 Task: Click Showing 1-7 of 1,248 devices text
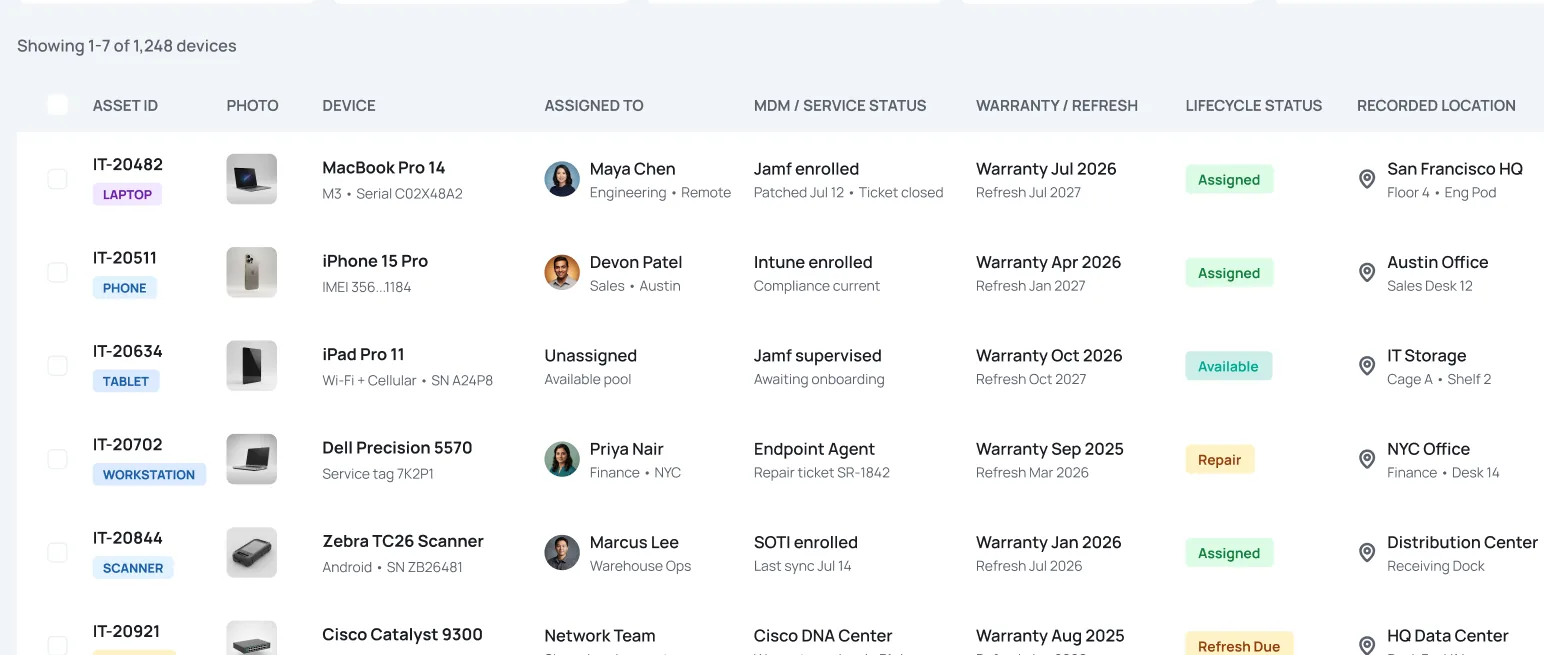point(127,45)
